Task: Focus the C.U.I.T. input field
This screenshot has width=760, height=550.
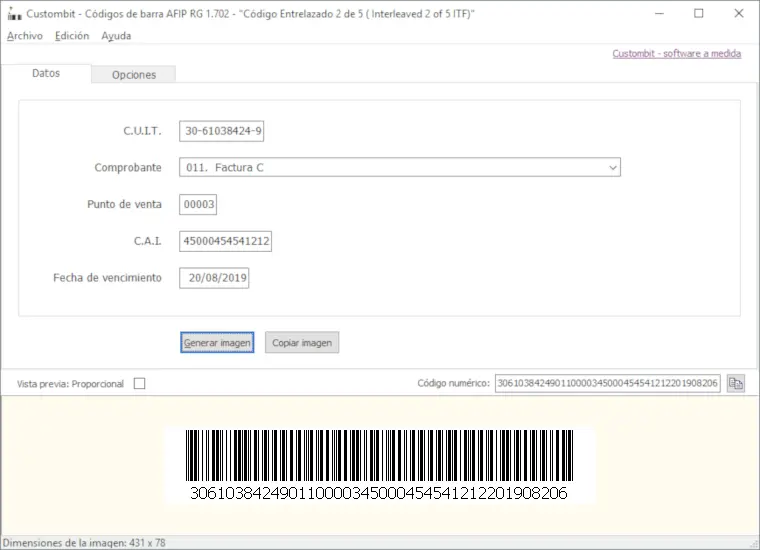Action: 222,131
